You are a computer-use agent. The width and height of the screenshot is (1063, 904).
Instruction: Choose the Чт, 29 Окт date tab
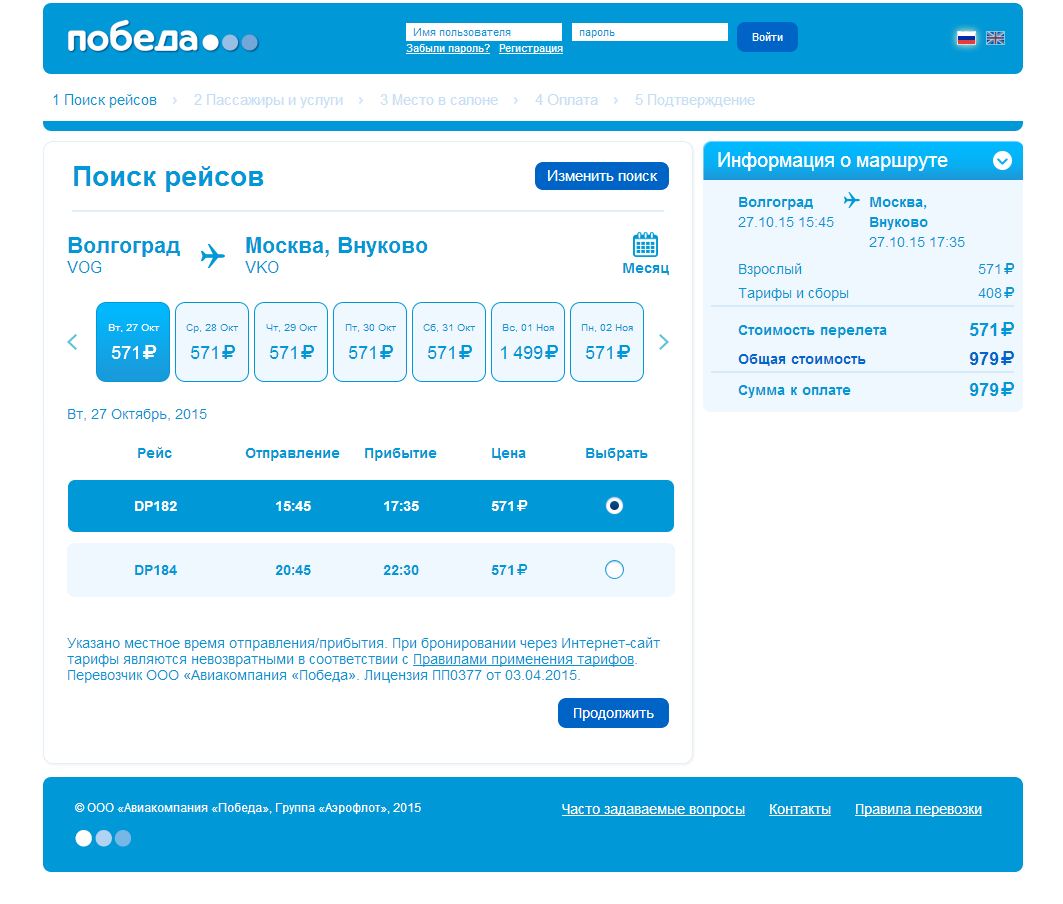pyautogui.click(x=291, y=342)
